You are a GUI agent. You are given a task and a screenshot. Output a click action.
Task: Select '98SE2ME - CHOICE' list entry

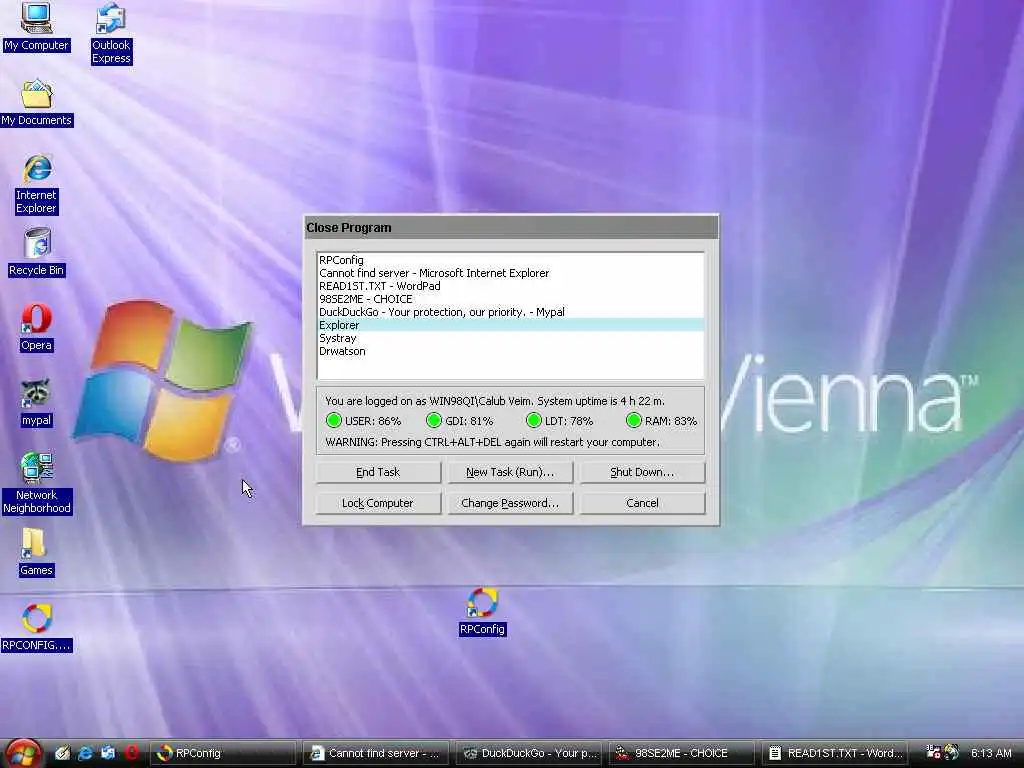pyautogui.click(x=511, y=299)
